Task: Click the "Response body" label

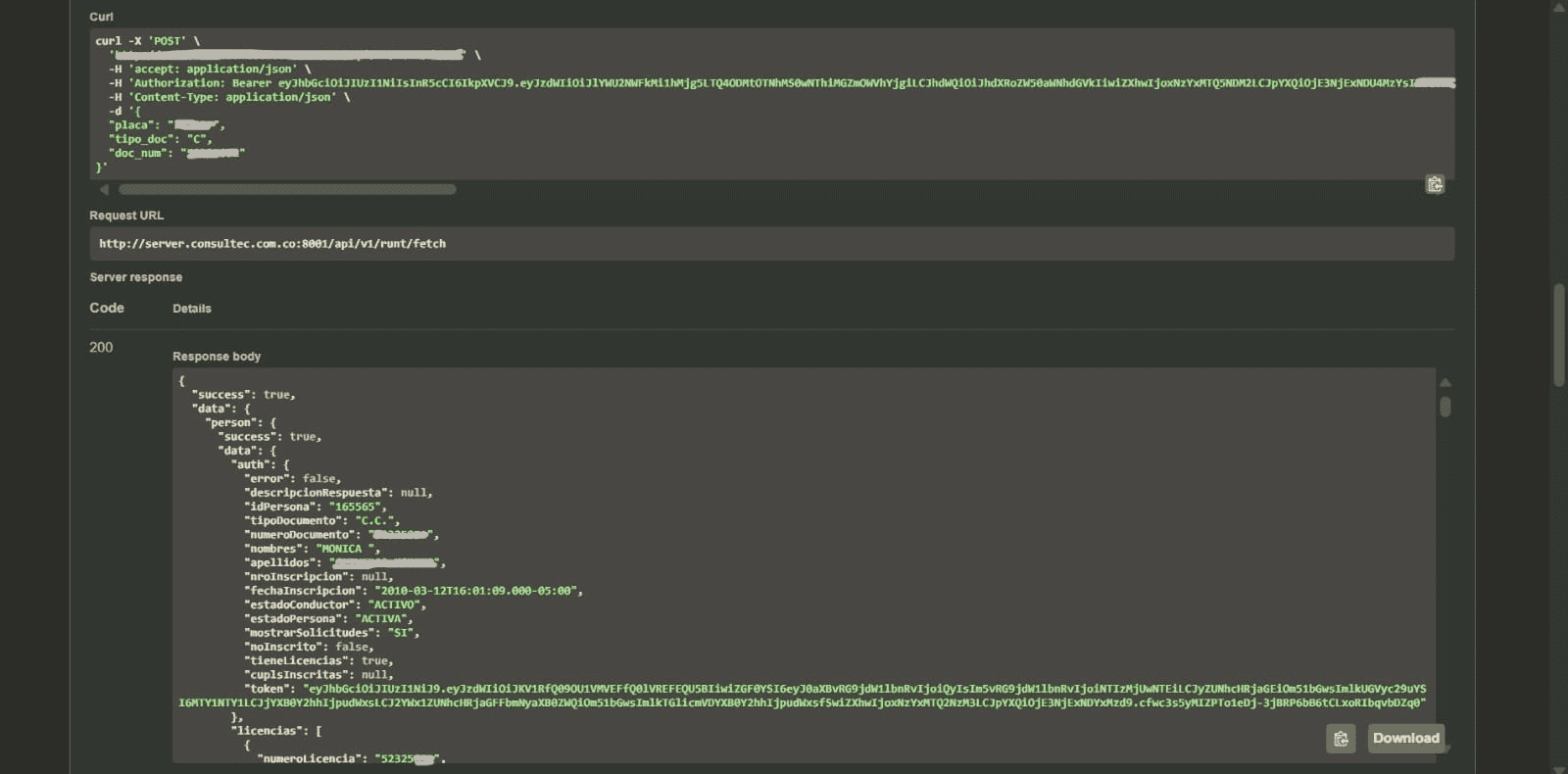Action: pos(217,357)
